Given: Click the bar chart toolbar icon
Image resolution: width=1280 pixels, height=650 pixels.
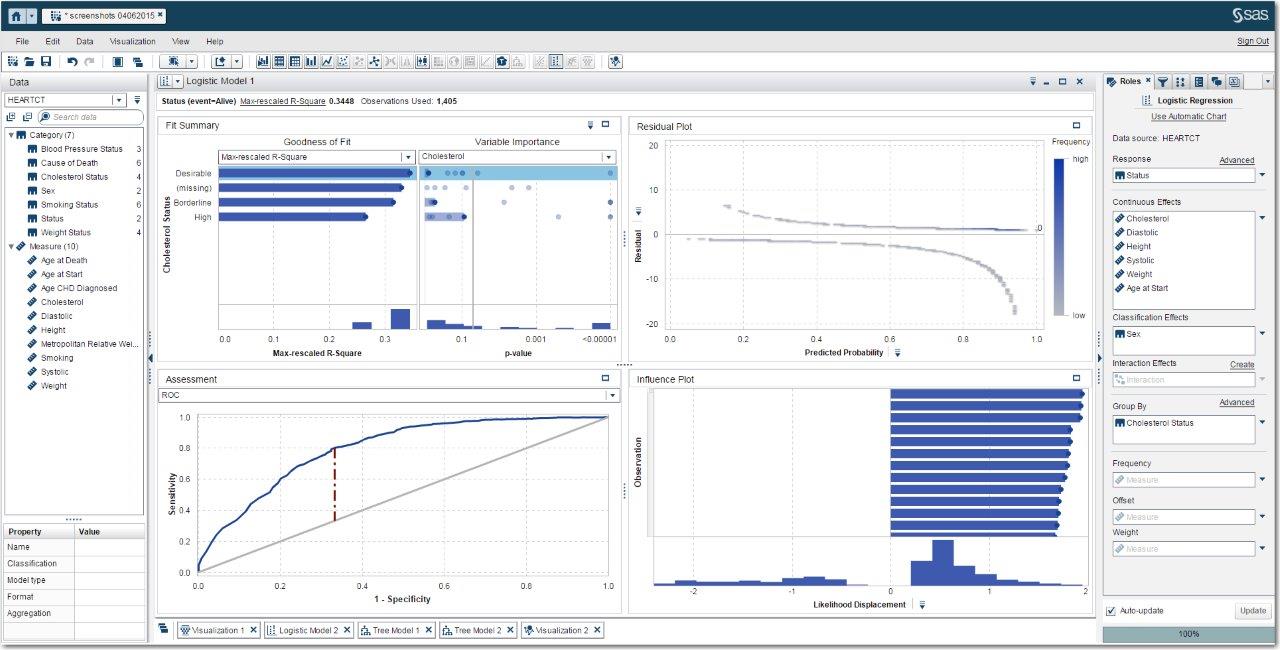Looking at the screenshot, I should point(311,62).
